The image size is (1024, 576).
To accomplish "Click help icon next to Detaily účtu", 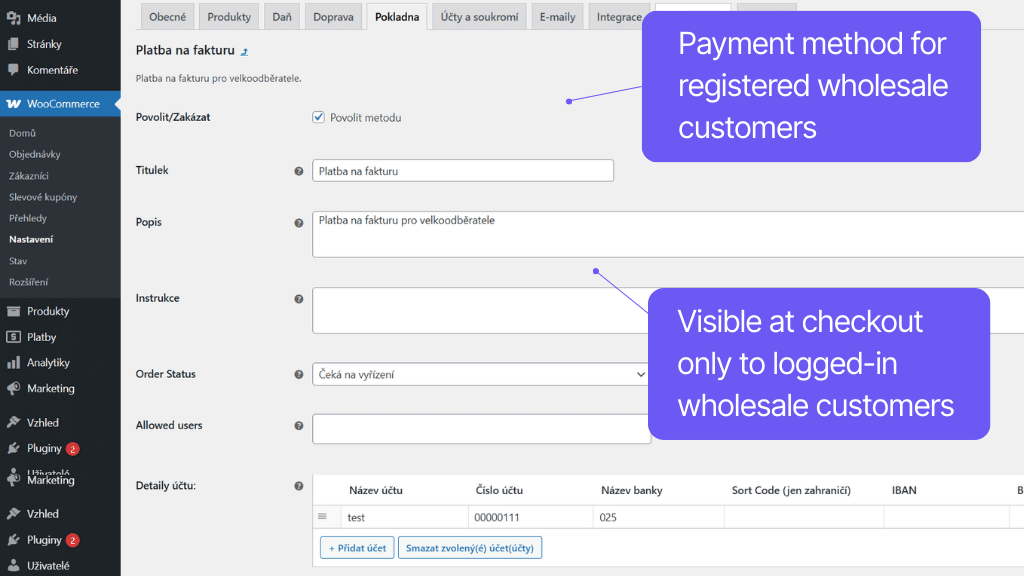I will (x=298, y=486).
